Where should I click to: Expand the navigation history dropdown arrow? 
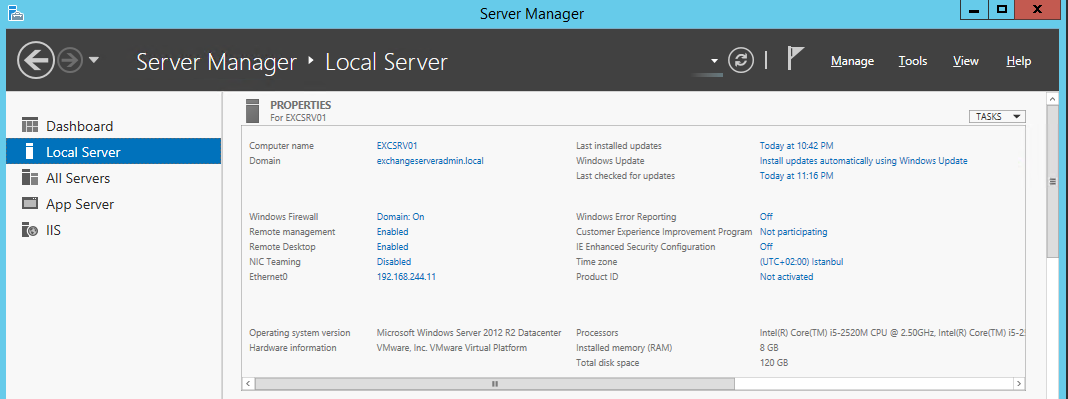94,61
